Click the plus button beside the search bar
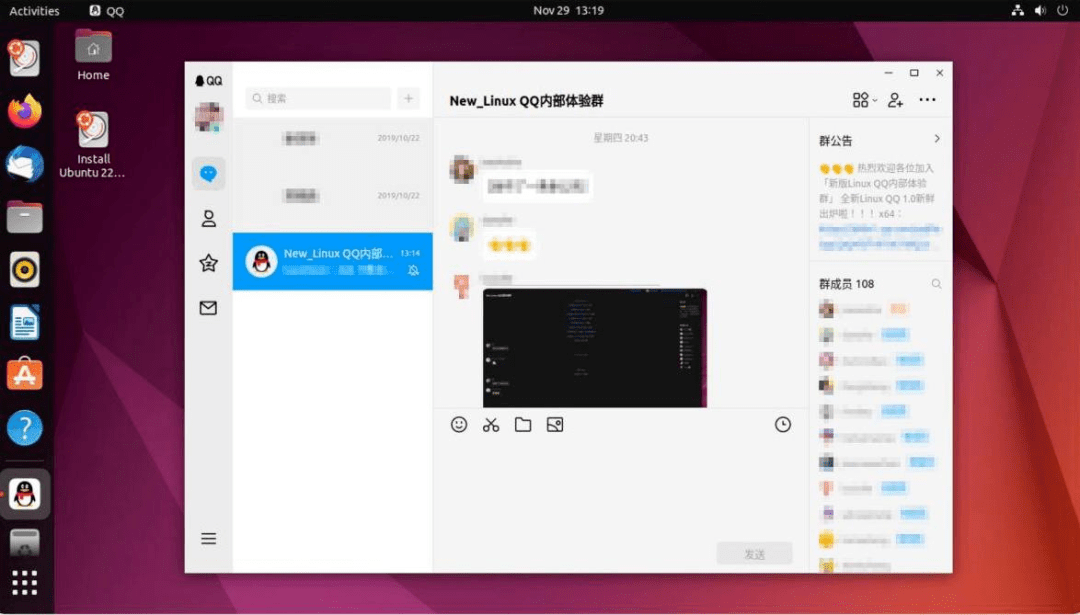 (x=408, y=98)
